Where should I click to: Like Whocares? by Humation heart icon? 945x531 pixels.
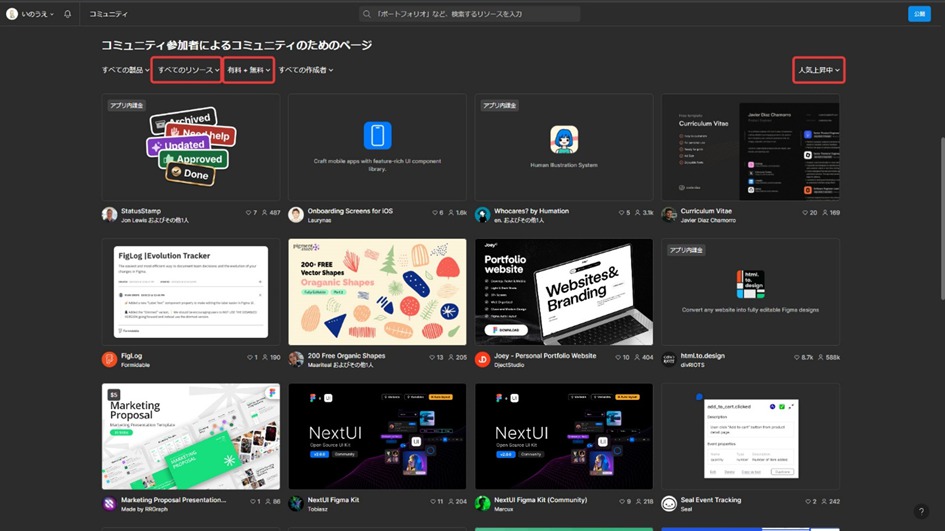click(621, 213)
